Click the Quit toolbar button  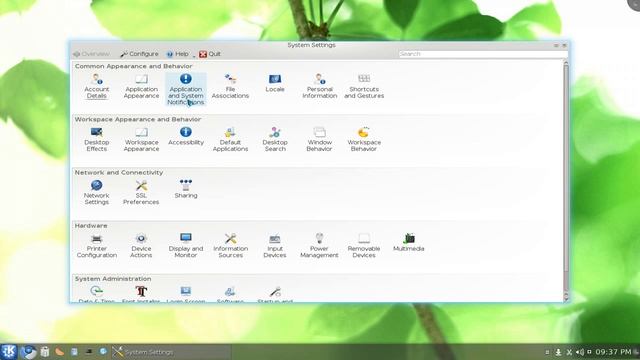210,54
